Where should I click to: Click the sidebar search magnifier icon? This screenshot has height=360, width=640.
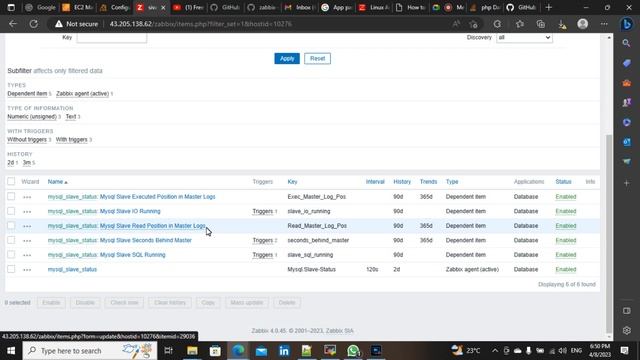[627, 43]
